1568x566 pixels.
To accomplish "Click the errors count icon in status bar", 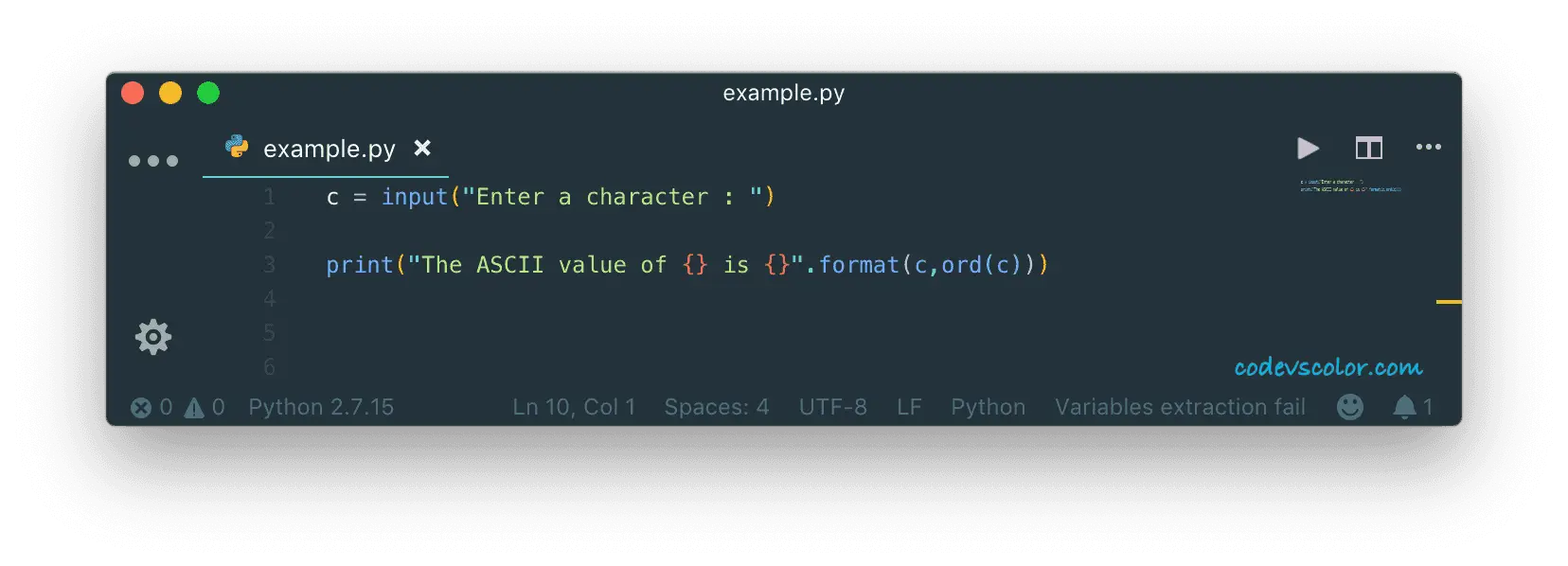I will click(141, 408).
